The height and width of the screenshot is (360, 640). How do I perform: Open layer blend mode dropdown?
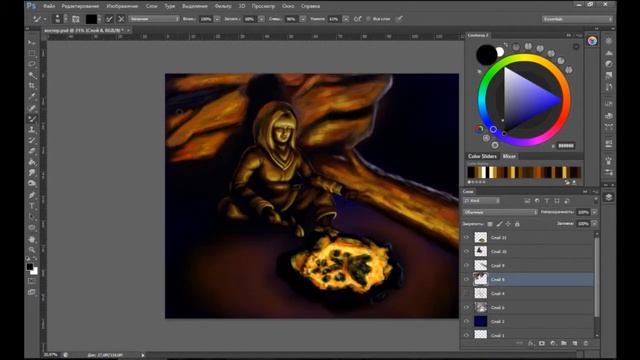point(500,212)
